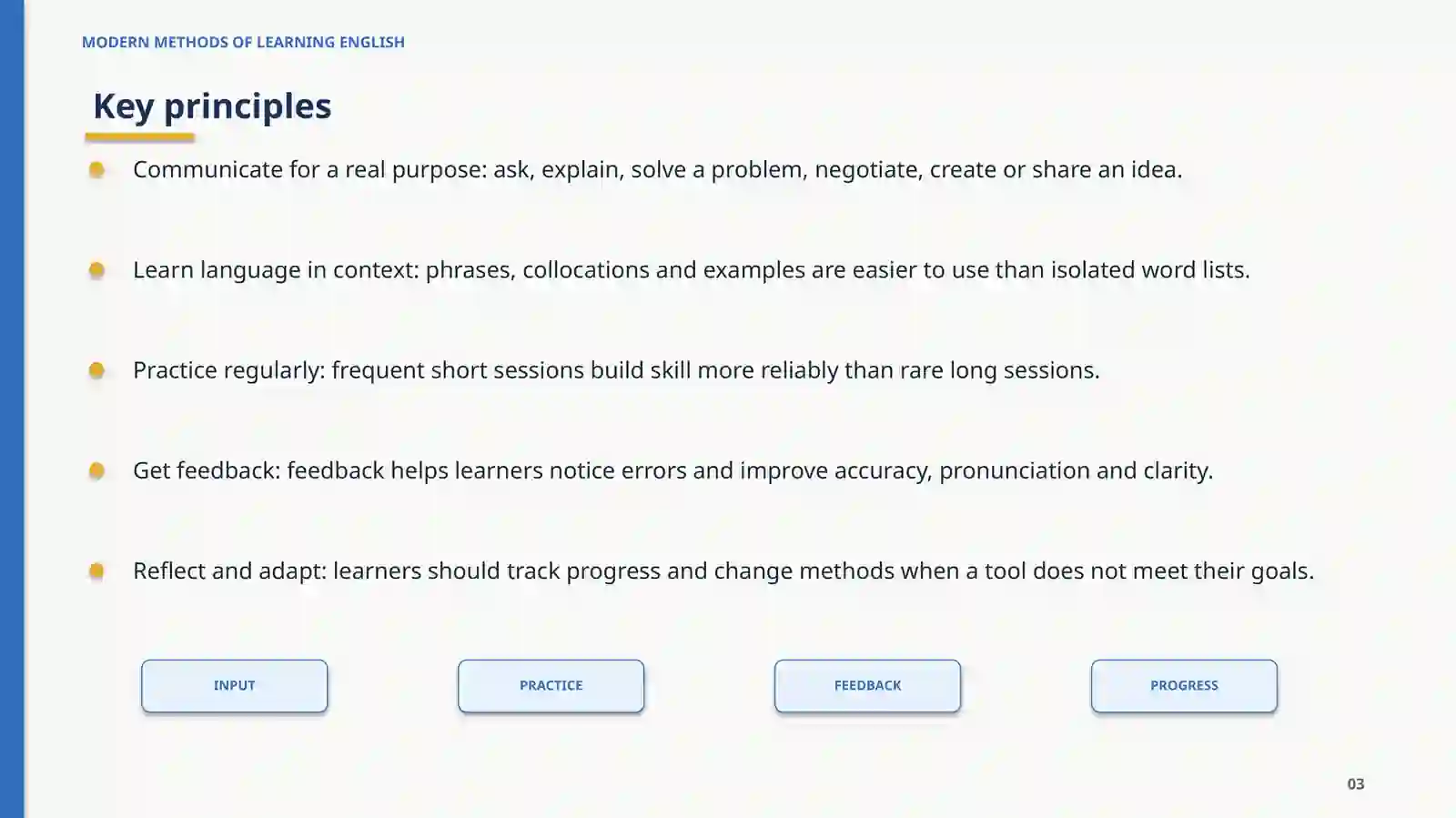Click the FEEDBACK button
This screenshot has width=1456, height=818.
[x=867, y=685]
